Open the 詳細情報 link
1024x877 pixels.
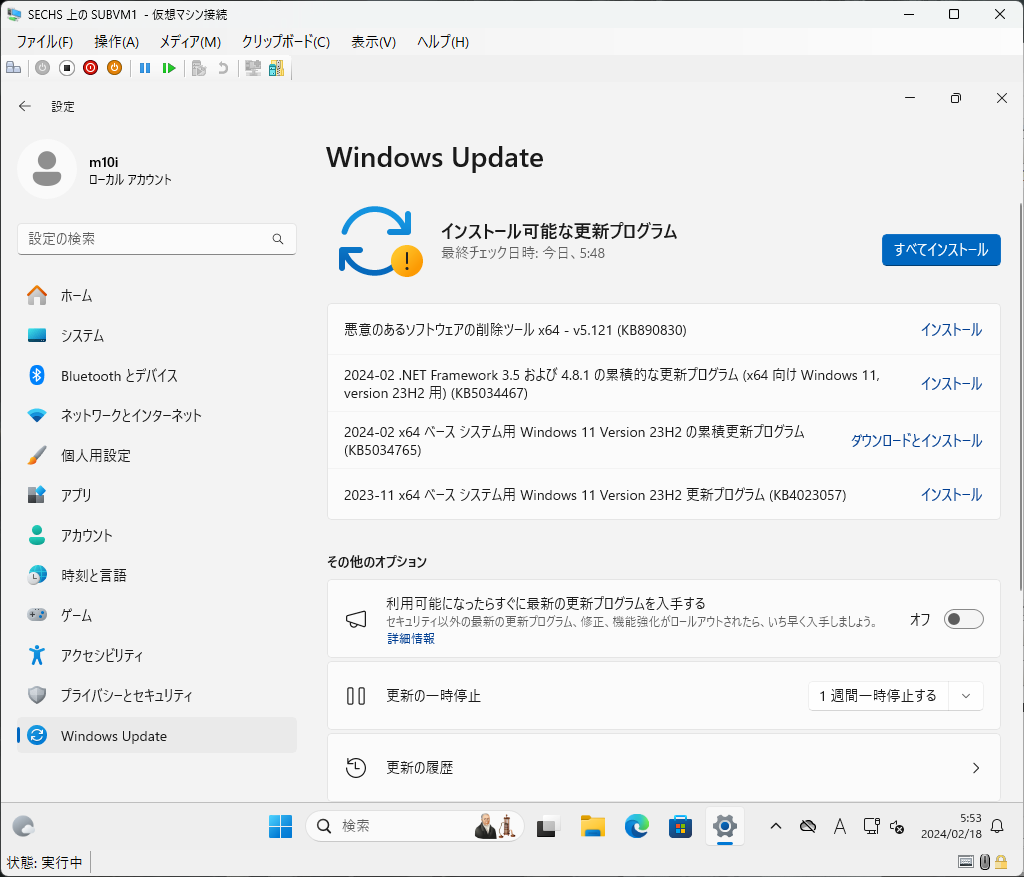pos(411,639)
